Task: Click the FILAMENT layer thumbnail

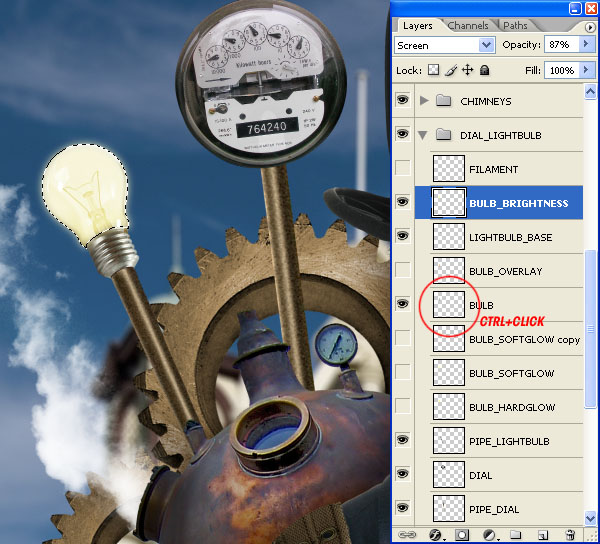Action: coord(449,168)
